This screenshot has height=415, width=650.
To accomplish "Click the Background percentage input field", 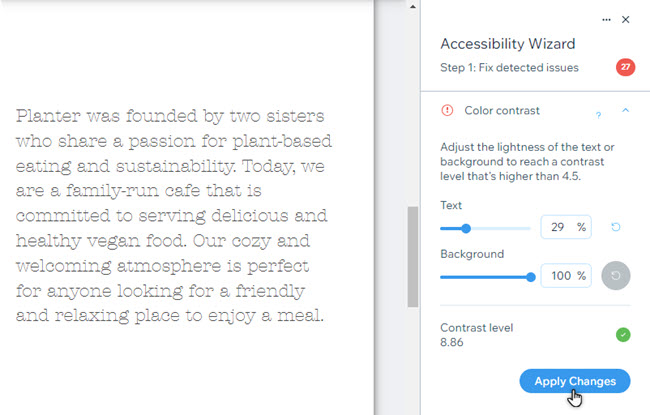I will (x=566, y=276).
